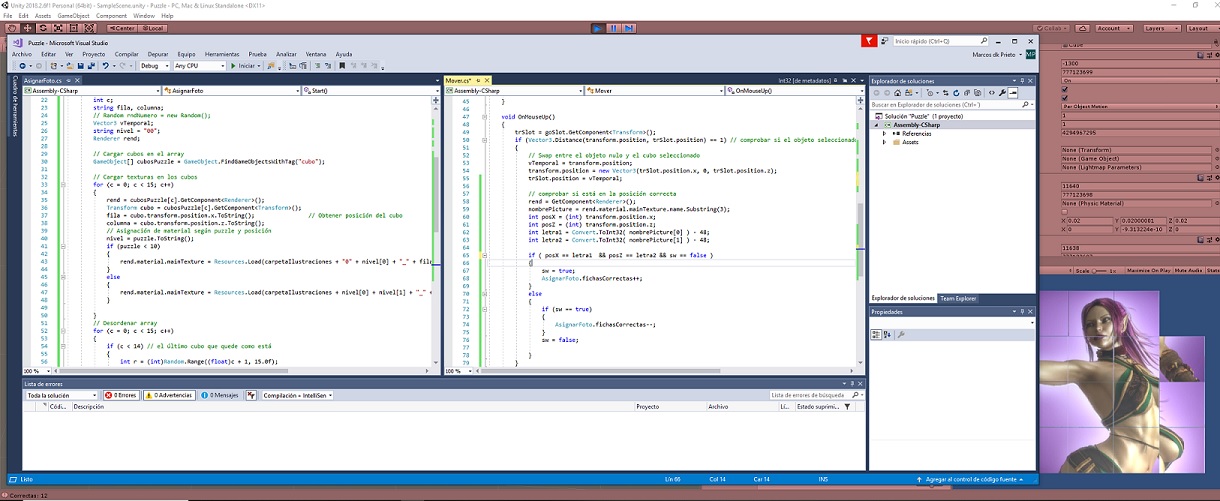This screenshot has height=501, width=1220.
Task: Expand Referencias node in Solution Explorer
Action: click(884, 133)
